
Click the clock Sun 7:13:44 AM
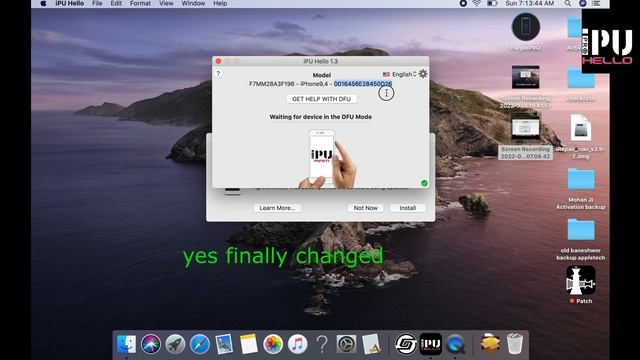530,3
